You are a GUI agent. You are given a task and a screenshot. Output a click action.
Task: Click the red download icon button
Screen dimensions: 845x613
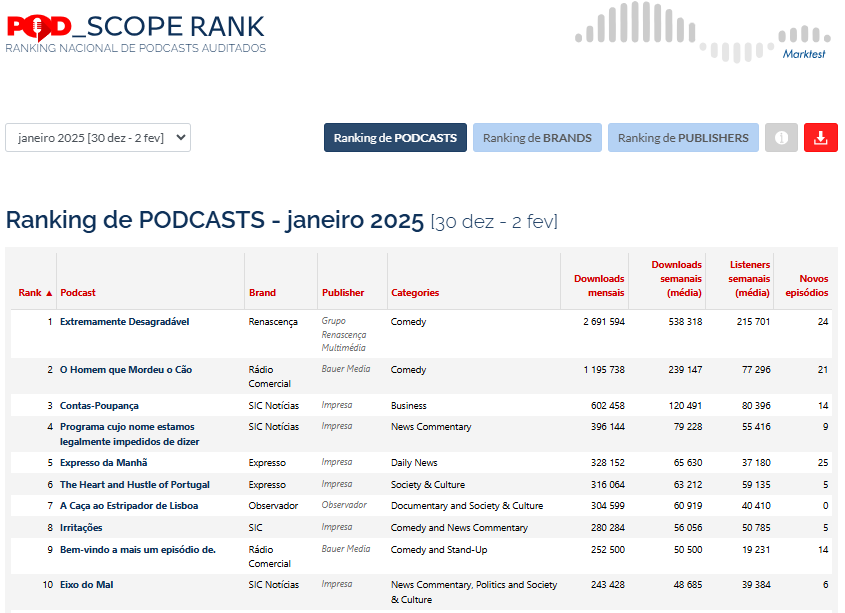tap(820, 138)
